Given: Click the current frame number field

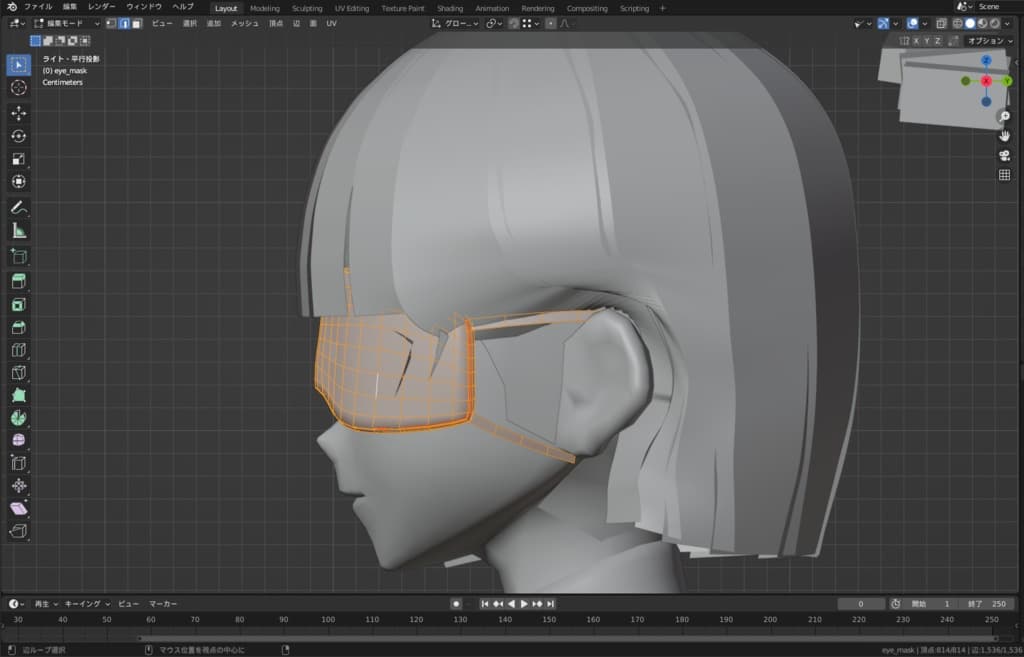Looking at the screenshot, I should pyautogui.click(x=861, y=604).
